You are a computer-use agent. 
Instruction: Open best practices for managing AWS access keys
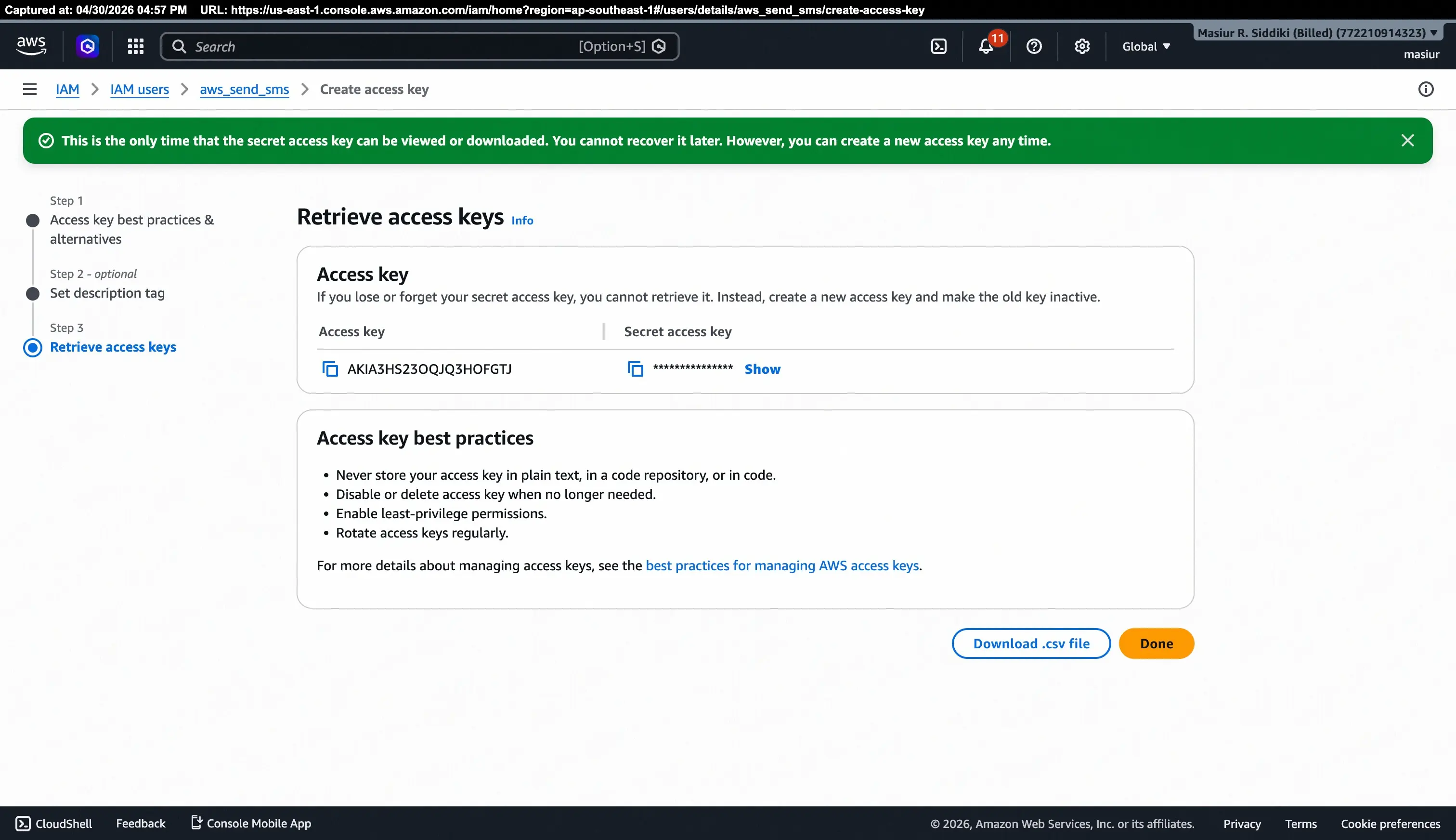782,565
